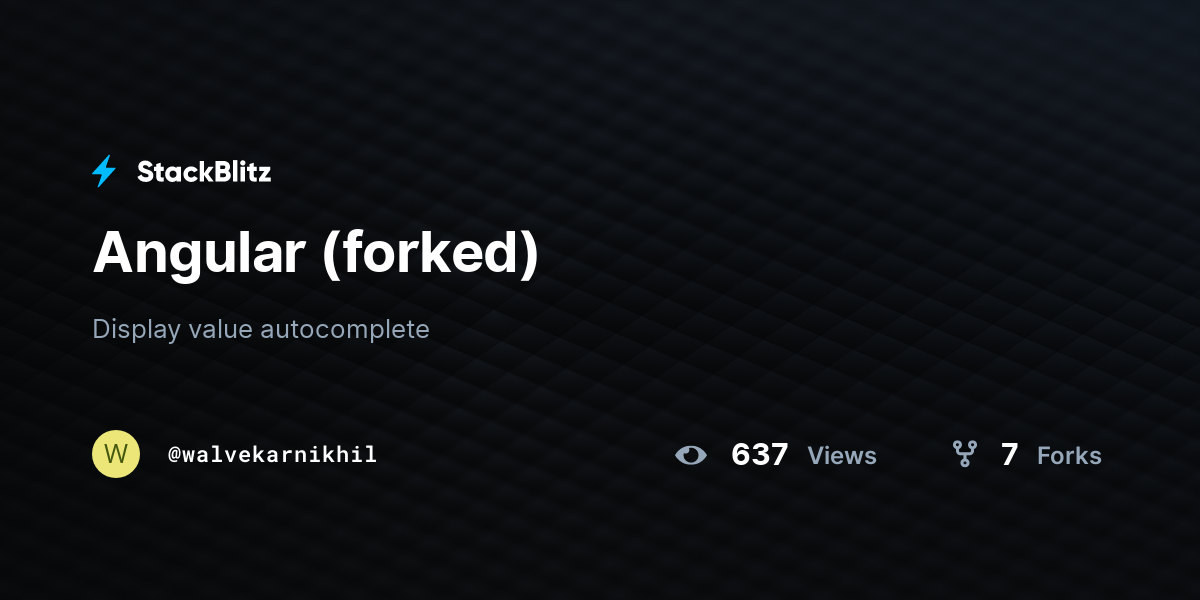The image size is (1200, 600).
Task: Click the Stack part of the StackBlitz name
Action: (170, 172)
